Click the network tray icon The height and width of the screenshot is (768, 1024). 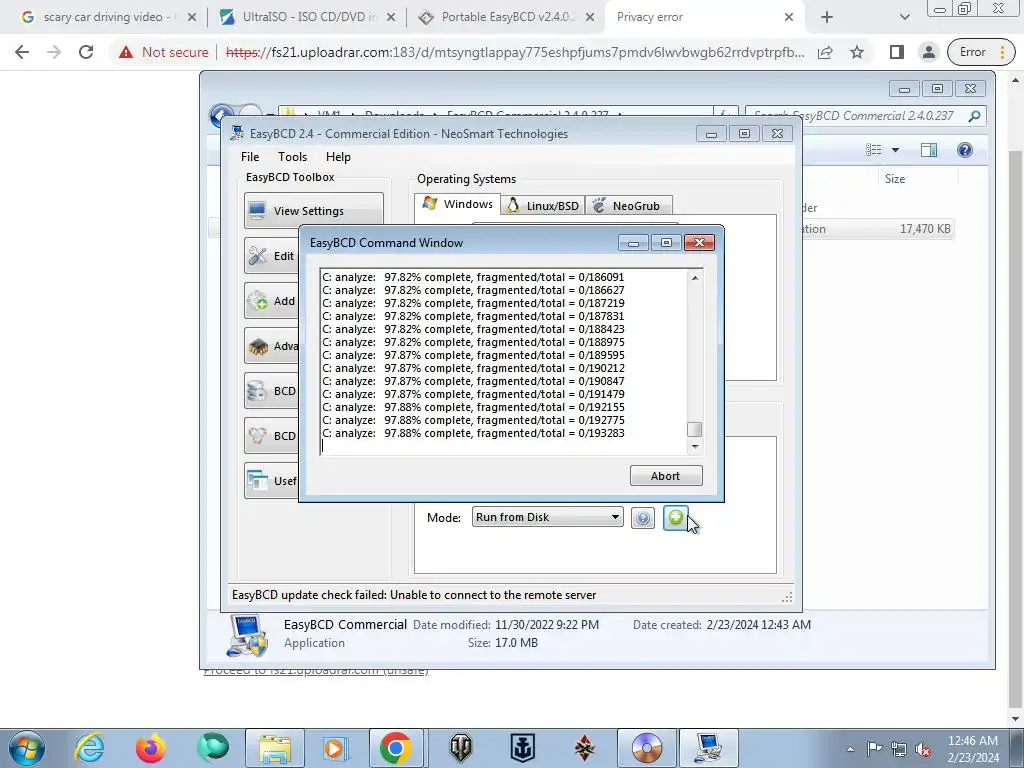[899, 749]
